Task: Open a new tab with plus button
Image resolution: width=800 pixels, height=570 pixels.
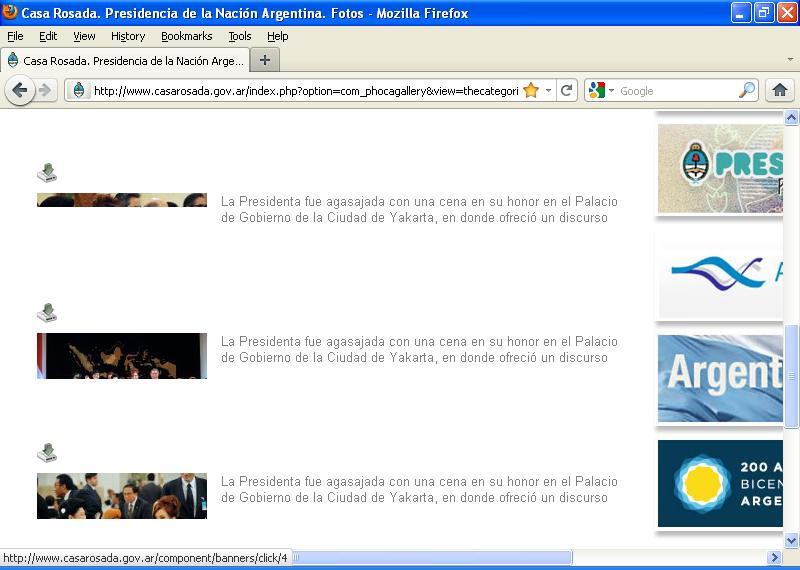Action: 265,60
